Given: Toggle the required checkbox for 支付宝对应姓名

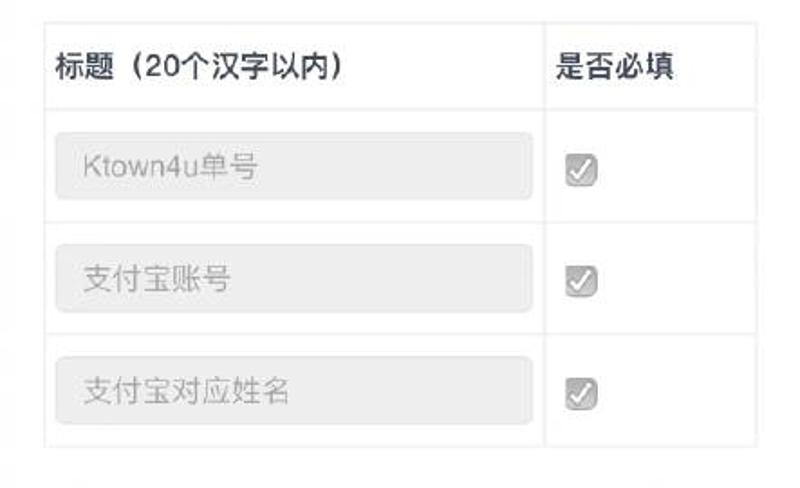Looking at the screenshot, I should (x=581, y=393).
